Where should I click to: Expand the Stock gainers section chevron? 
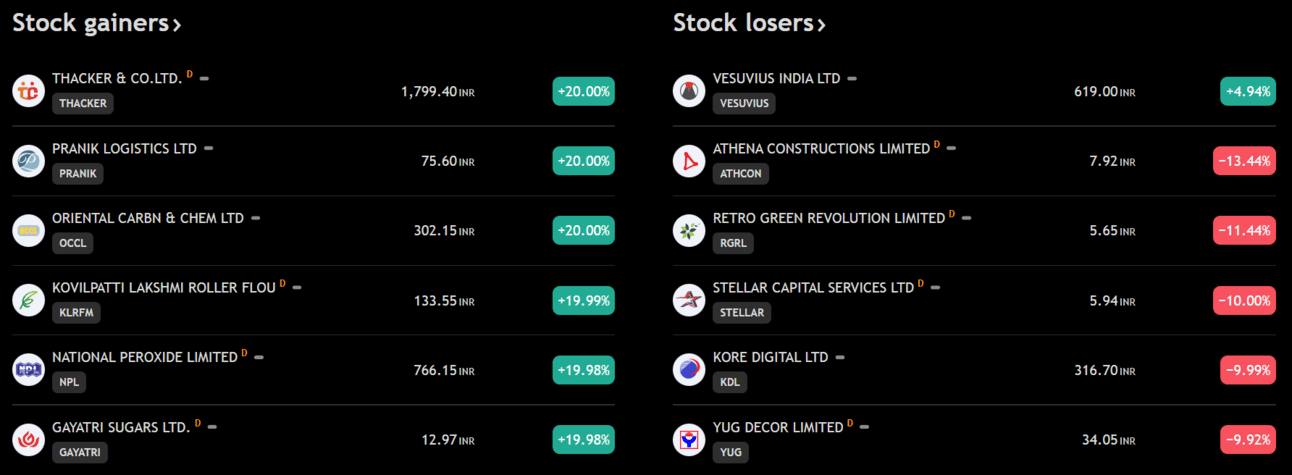tap(177, 25)
